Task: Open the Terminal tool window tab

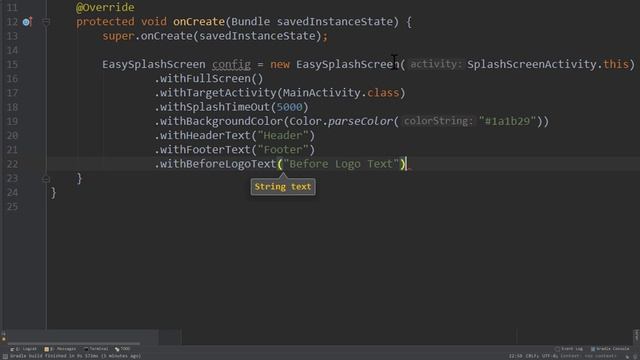Action: pyautogui.click(x=96, y=349)
